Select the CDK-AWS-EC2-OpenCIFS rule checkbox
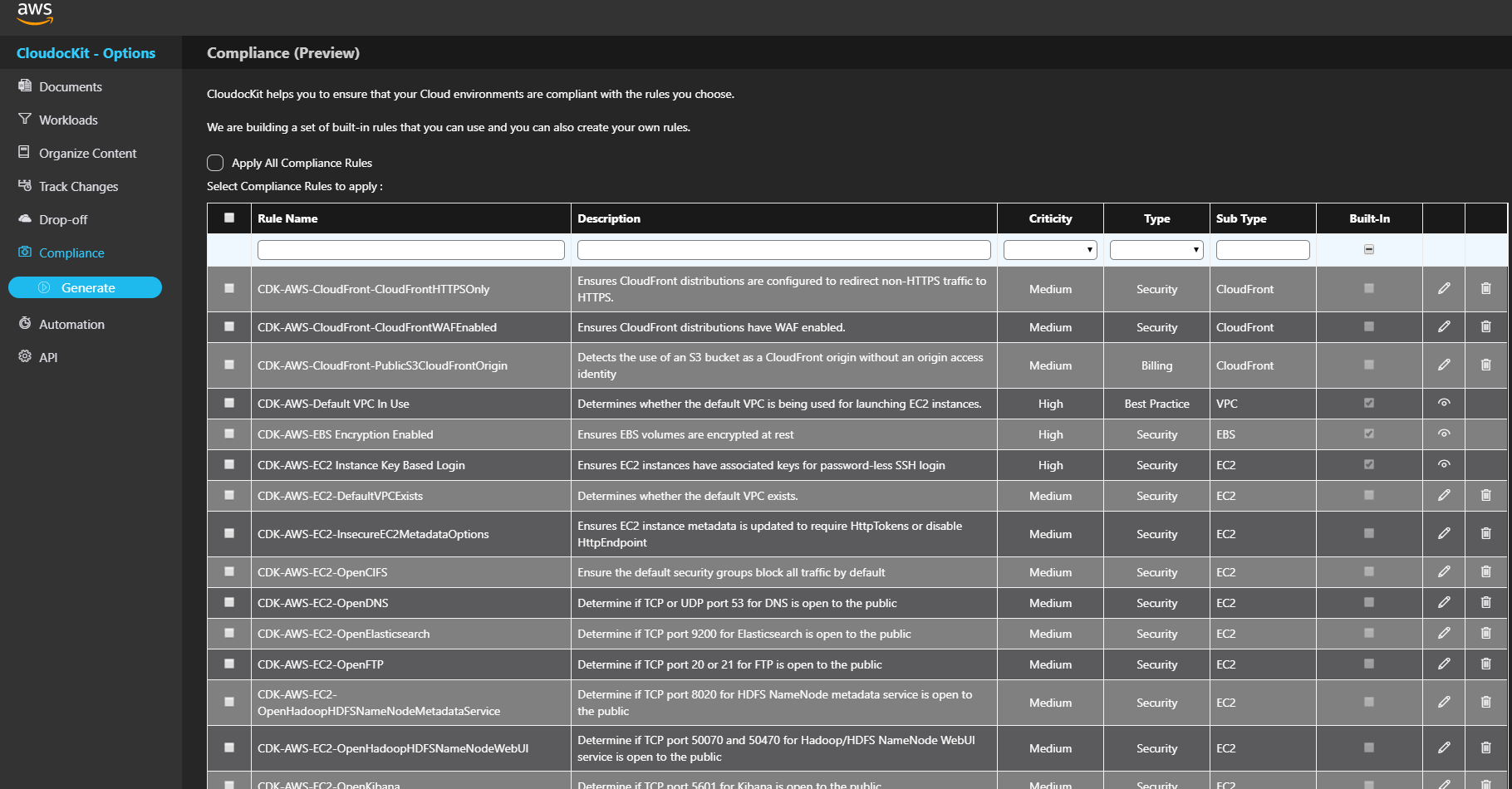1512x789 pixels. click(x=229, y=571)
